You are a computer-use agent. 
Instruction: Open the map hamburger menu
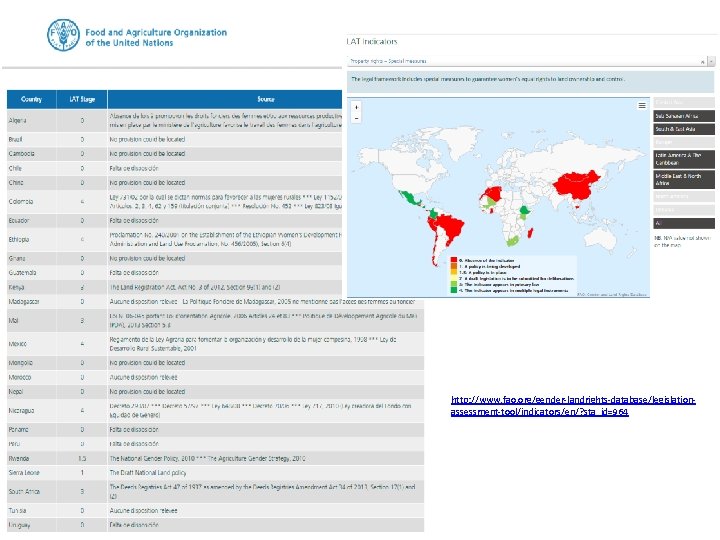(x=642, y=106)
